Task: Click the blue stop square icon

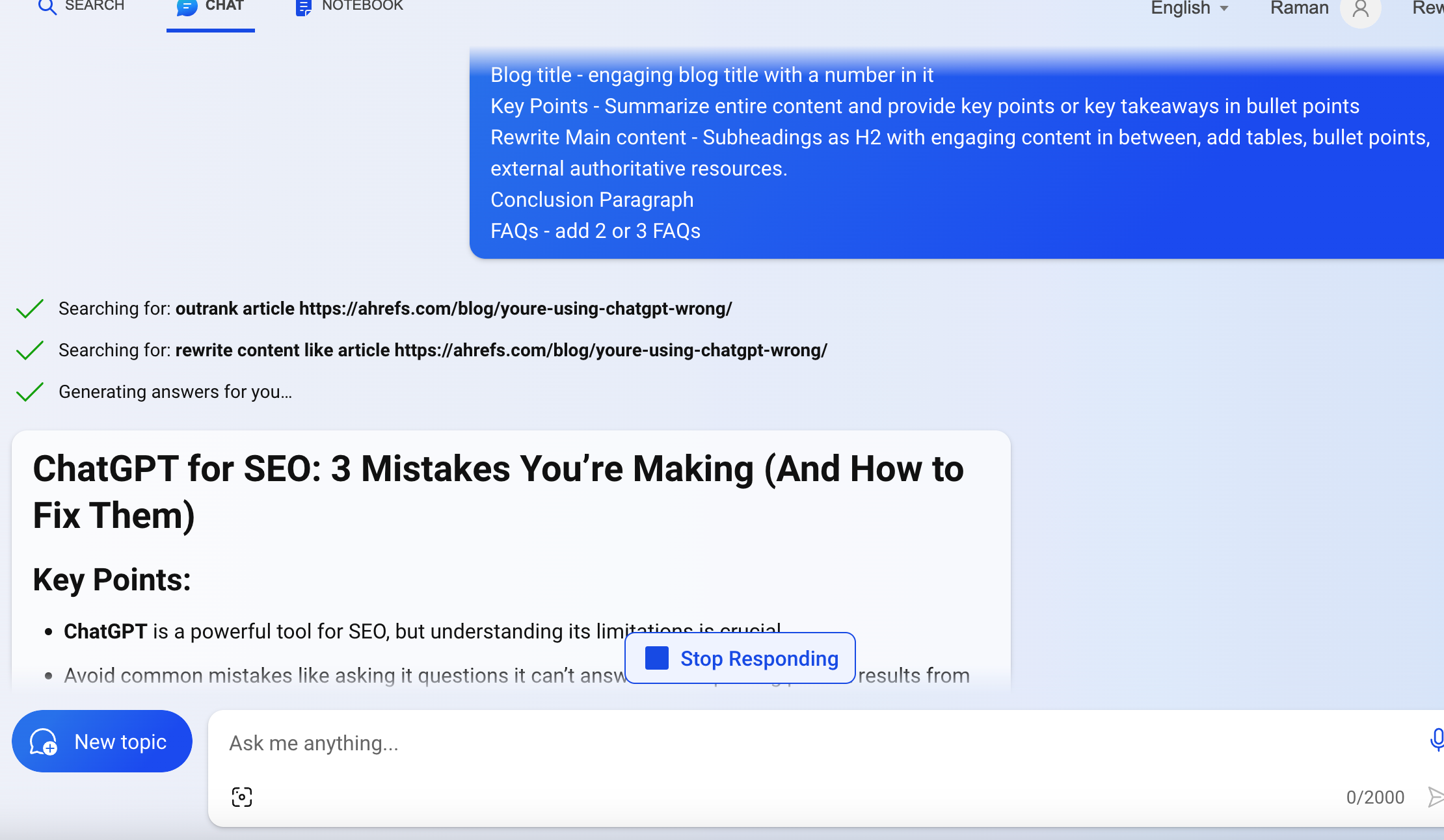Action: (656, 658)
